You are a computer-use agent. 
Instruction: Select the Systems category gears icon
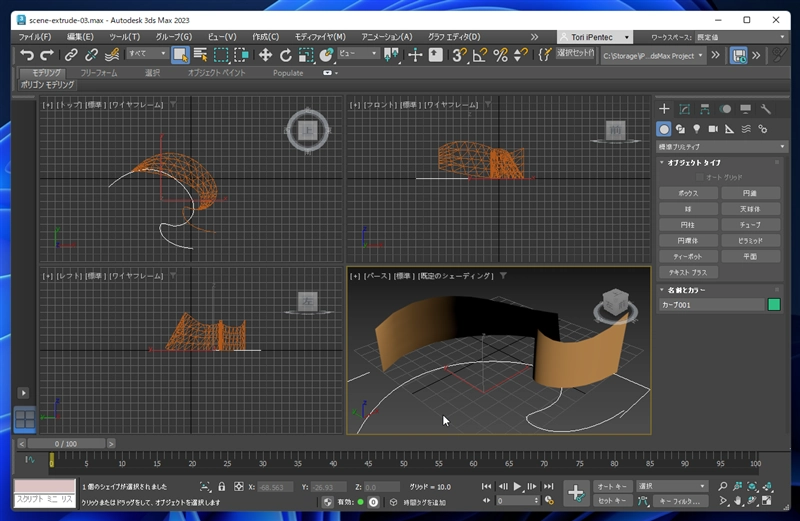(x=763, y=129)
